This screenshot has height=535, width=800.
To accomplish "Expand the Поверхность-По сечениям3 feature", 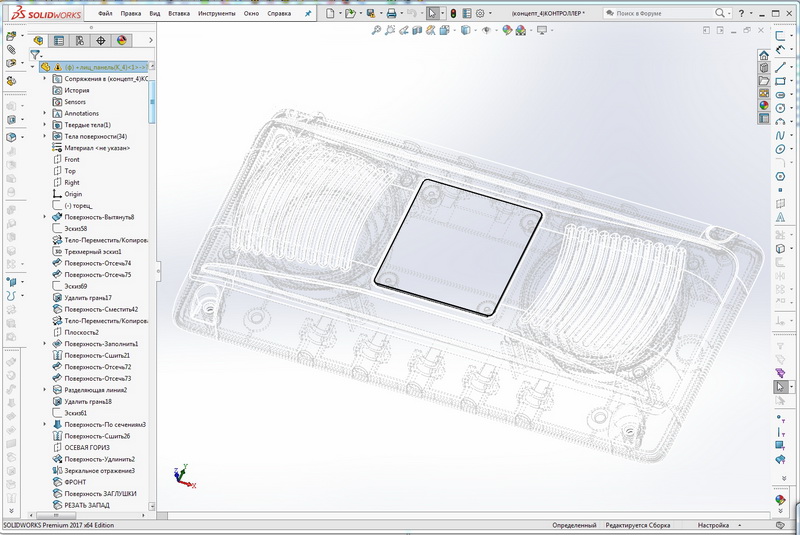I will pos(44,424).
